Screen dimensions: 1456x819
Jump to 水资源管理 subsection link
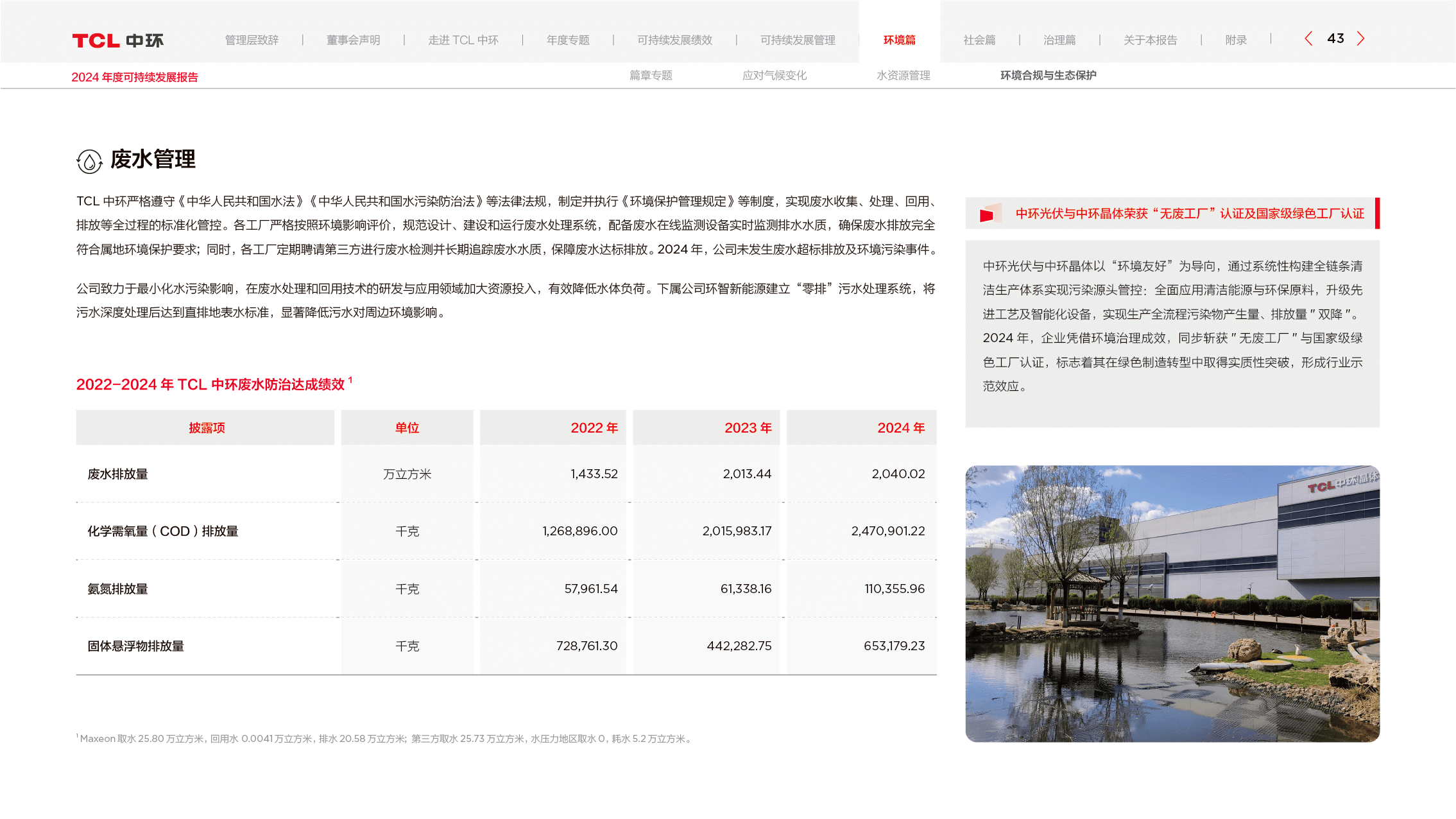(903, 75)
